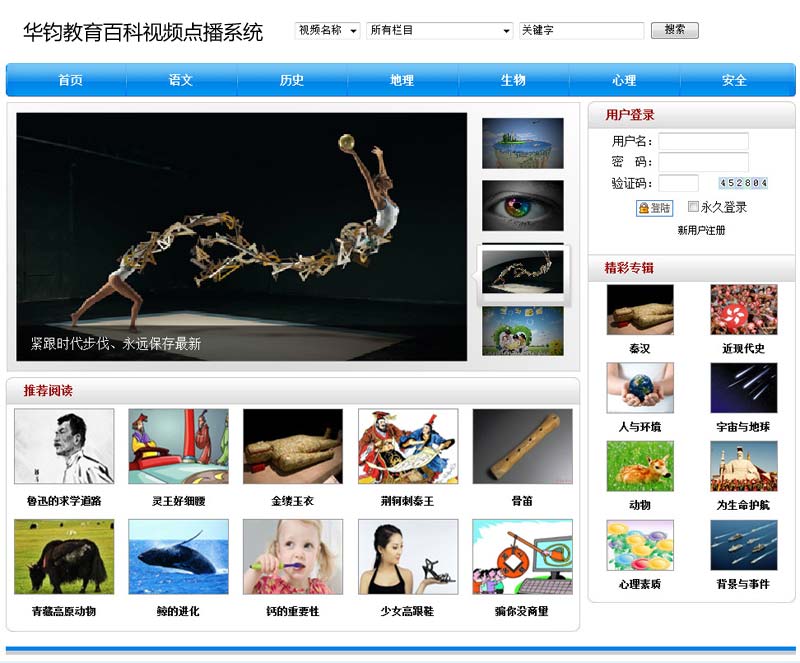Expand the 所有栏目 category dropdown
The width and height of the screenshot is (800, 663).
pos(439,31)
